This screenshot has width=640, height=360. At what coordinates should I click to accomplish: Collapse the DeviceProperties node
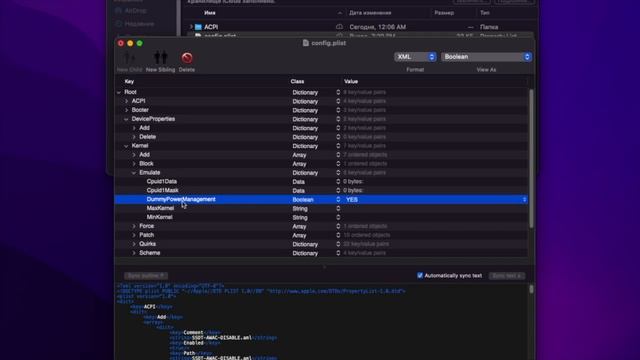(x=127, y=119)
